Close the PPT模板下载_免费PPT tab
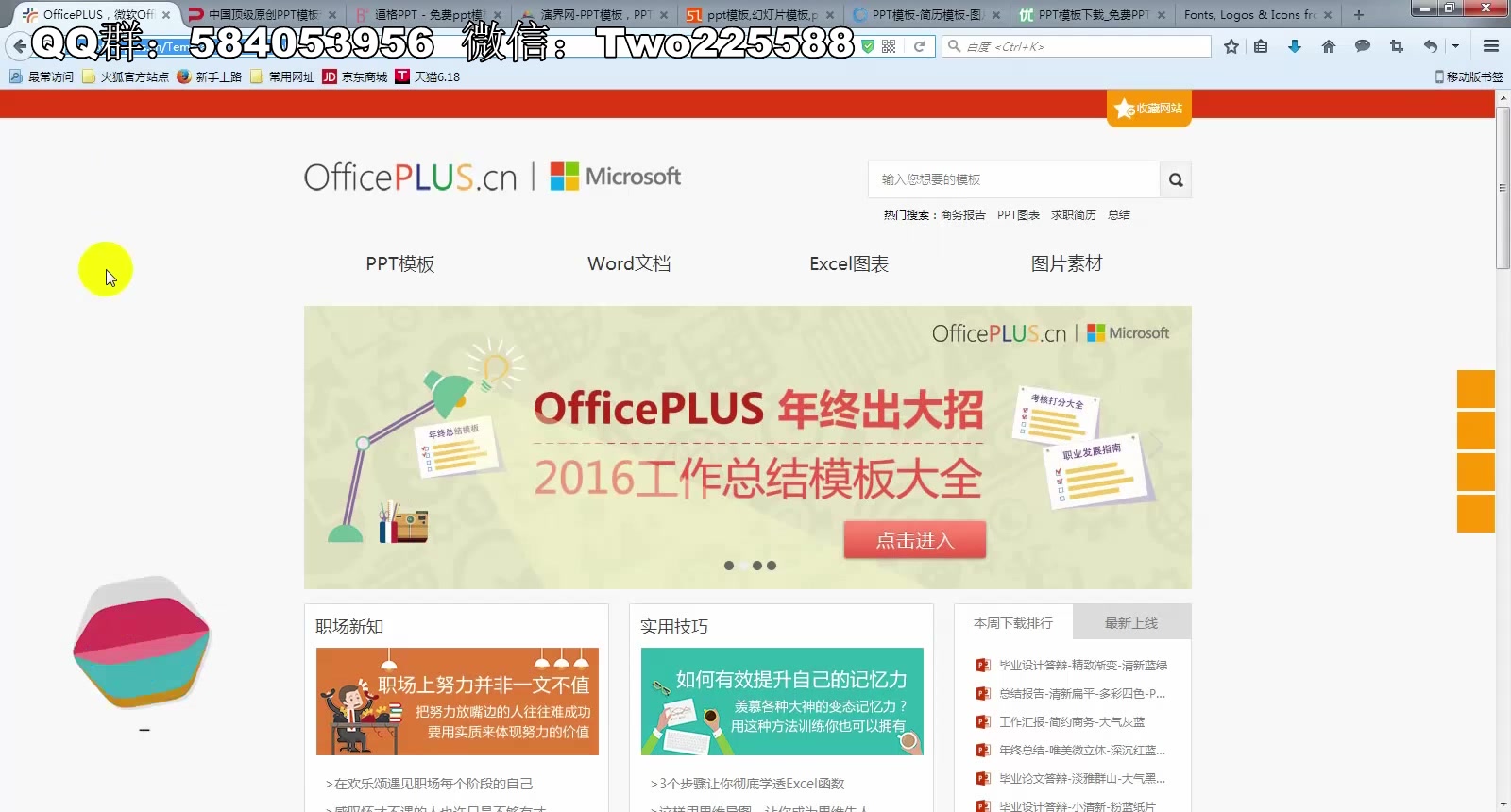 point(1162,15)
